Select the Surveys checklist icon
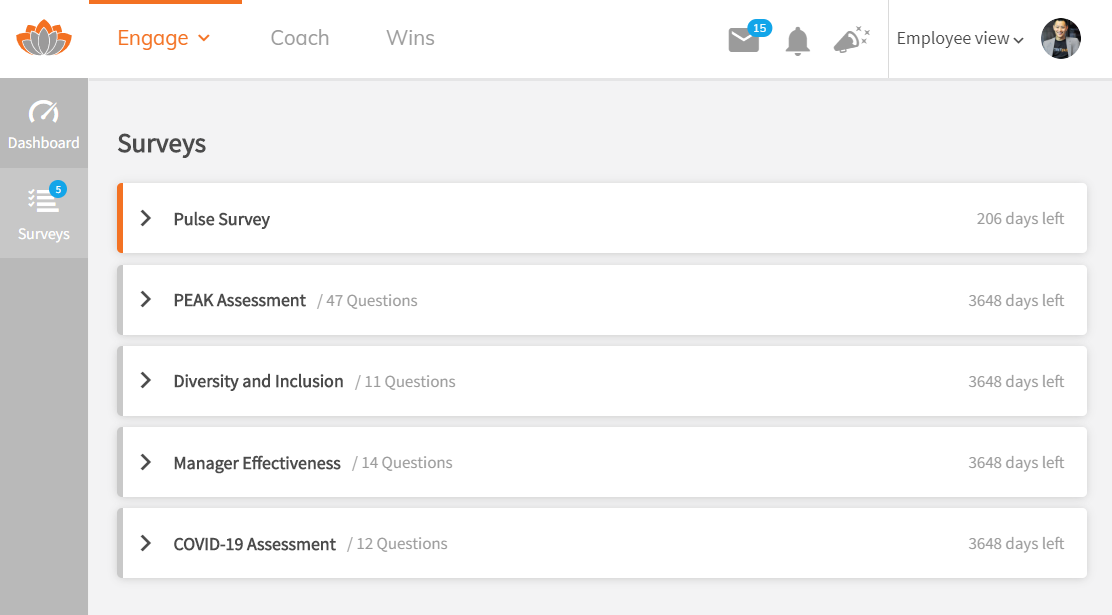1112x615 pixels. [x=44, y=201]
